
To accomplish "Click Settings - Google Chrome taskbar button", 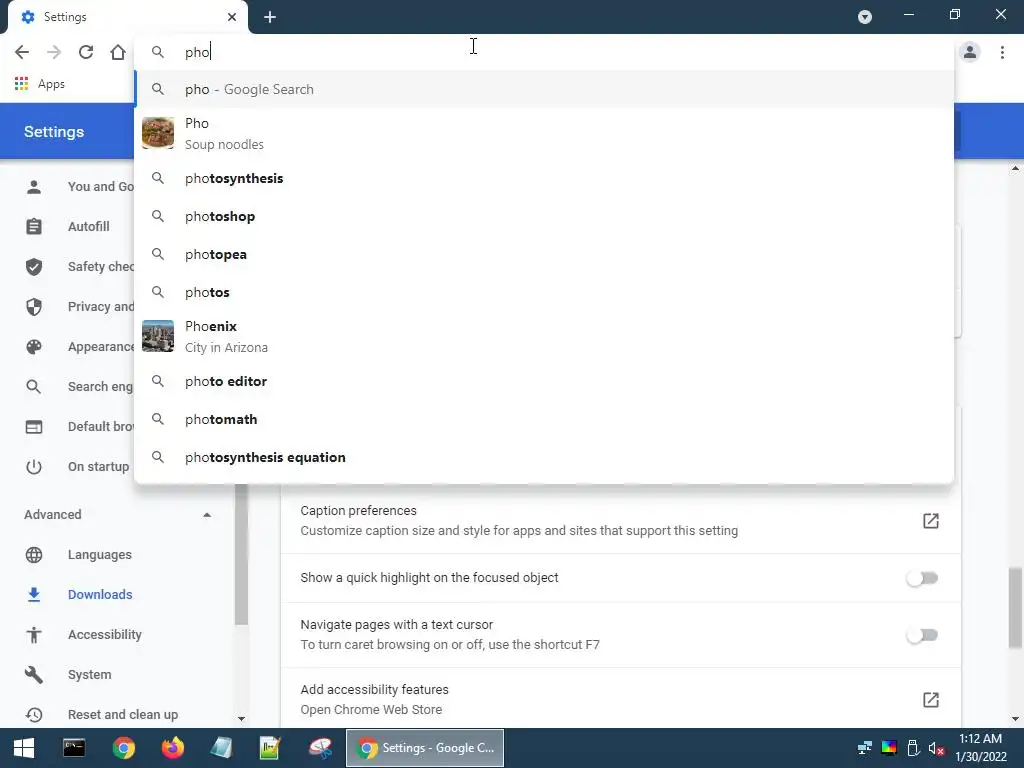I will point(424,748).
